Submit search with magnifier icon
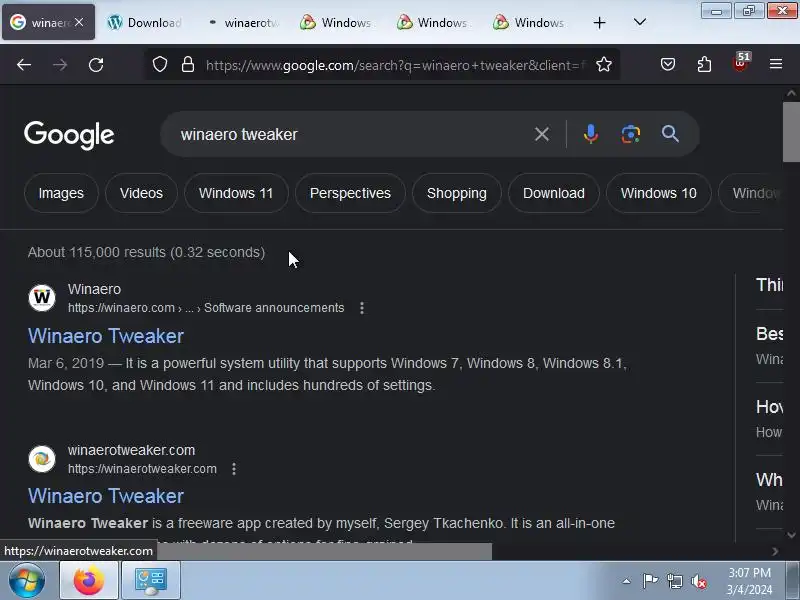This screenshot has height=600, width=800. [670, 134]
